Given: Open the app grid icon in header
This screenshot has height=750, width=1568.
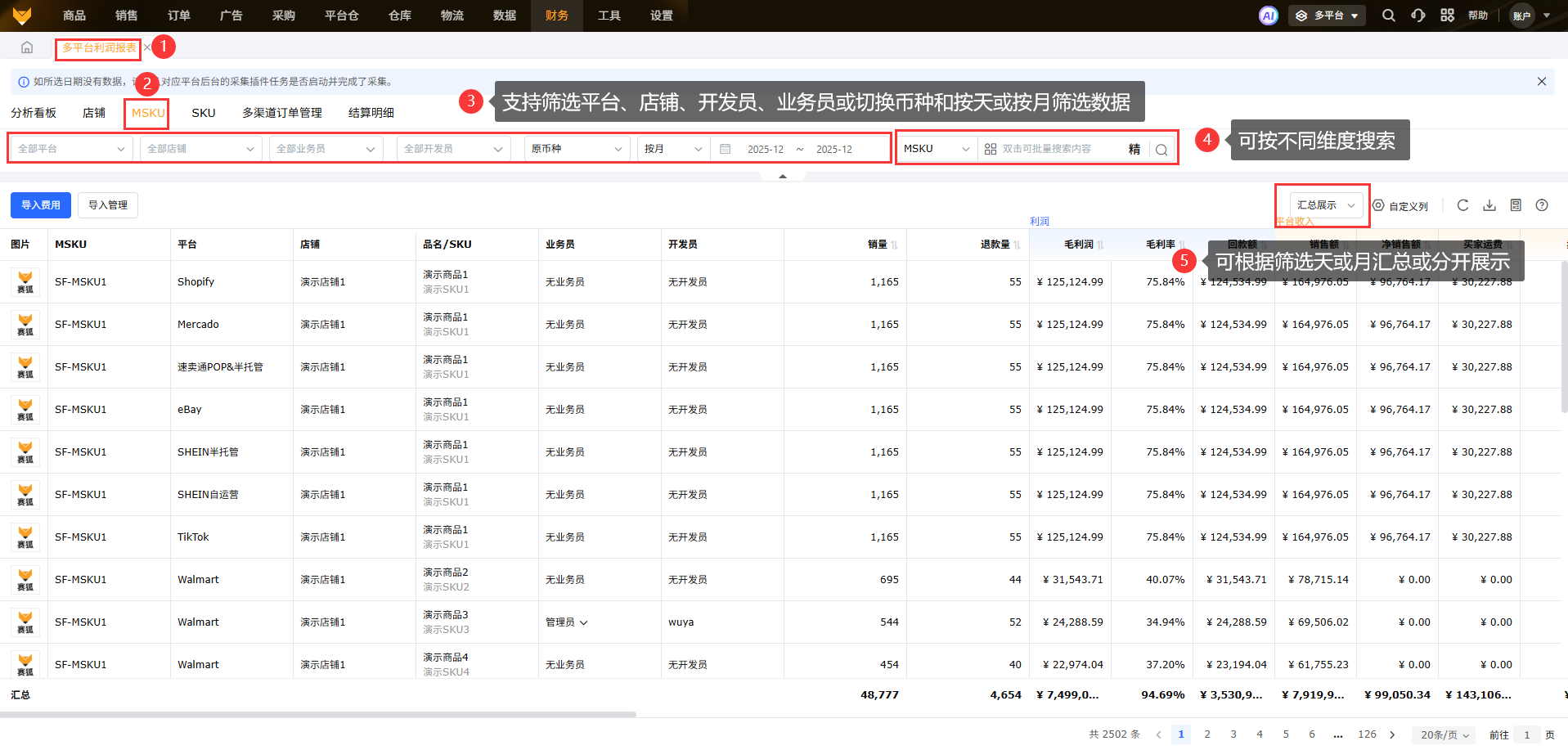Looking at the screenshot, I should pyautogui.click(x=1447, y=16).
